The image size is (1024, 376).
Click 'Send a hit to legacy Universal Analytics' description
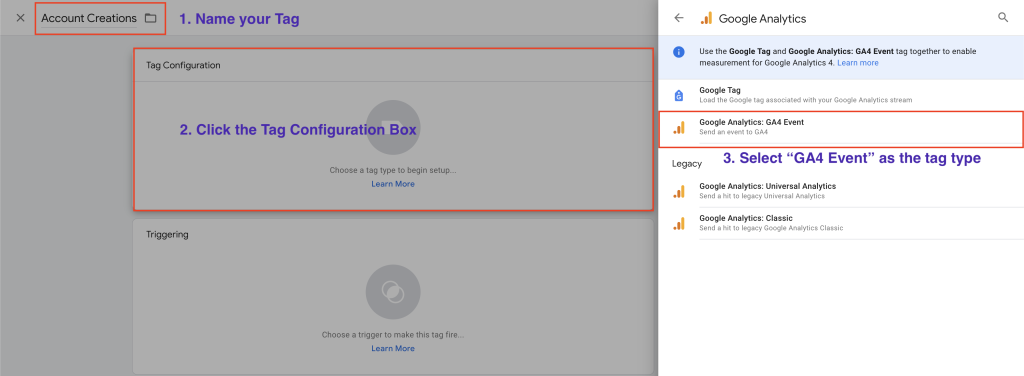coord(762,196)
